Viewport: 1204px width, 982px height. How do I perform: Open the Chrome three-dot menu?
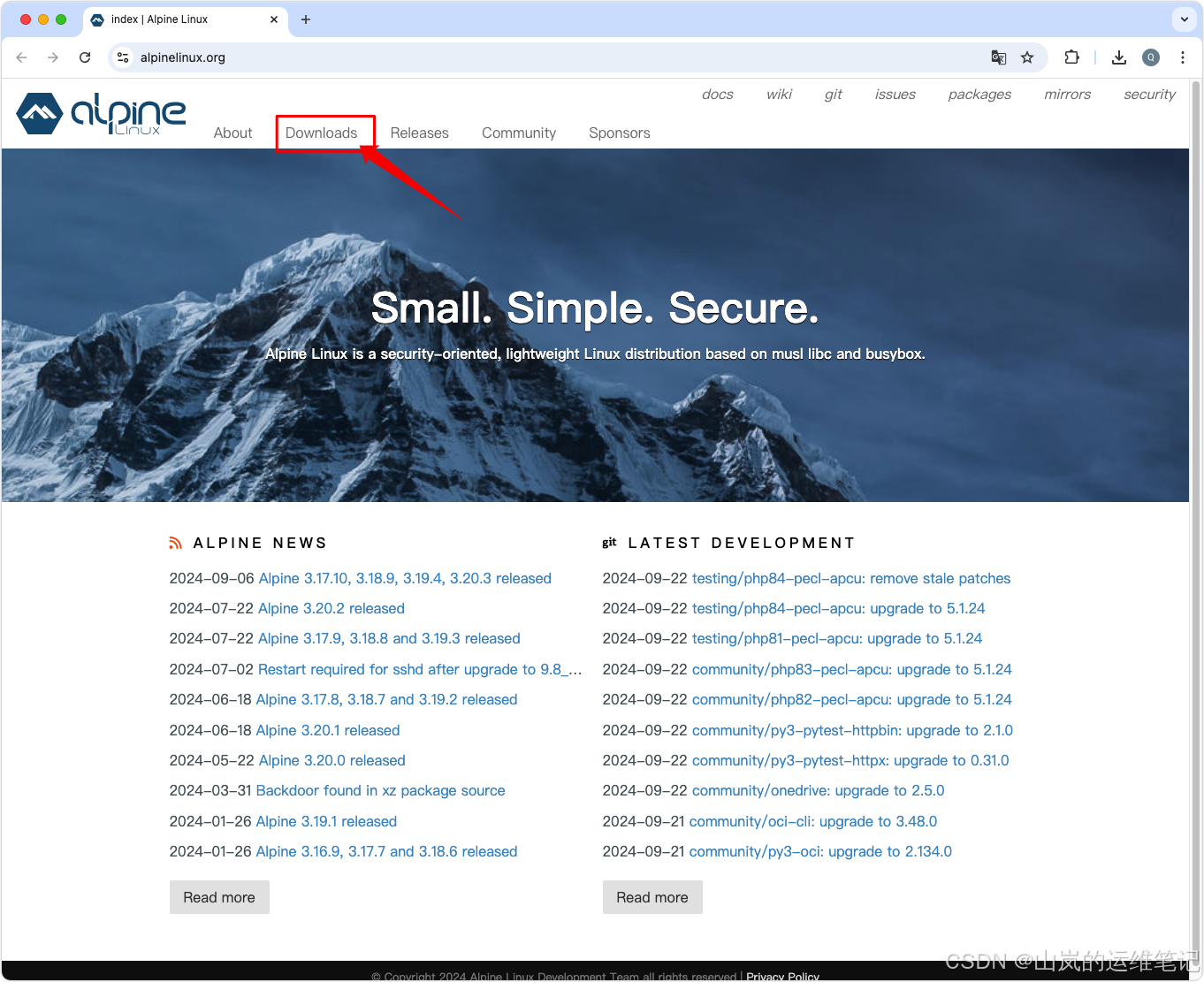pyautogui.click(x=1183, y=57)
